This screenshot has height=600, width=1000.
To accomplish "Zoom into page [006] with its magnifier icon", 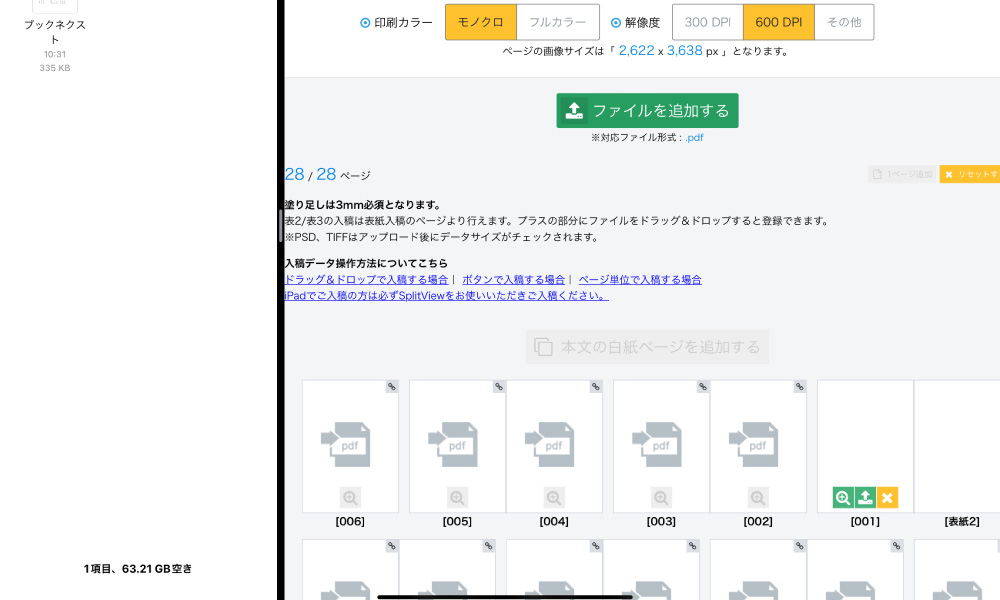I will tap(350, 497).
